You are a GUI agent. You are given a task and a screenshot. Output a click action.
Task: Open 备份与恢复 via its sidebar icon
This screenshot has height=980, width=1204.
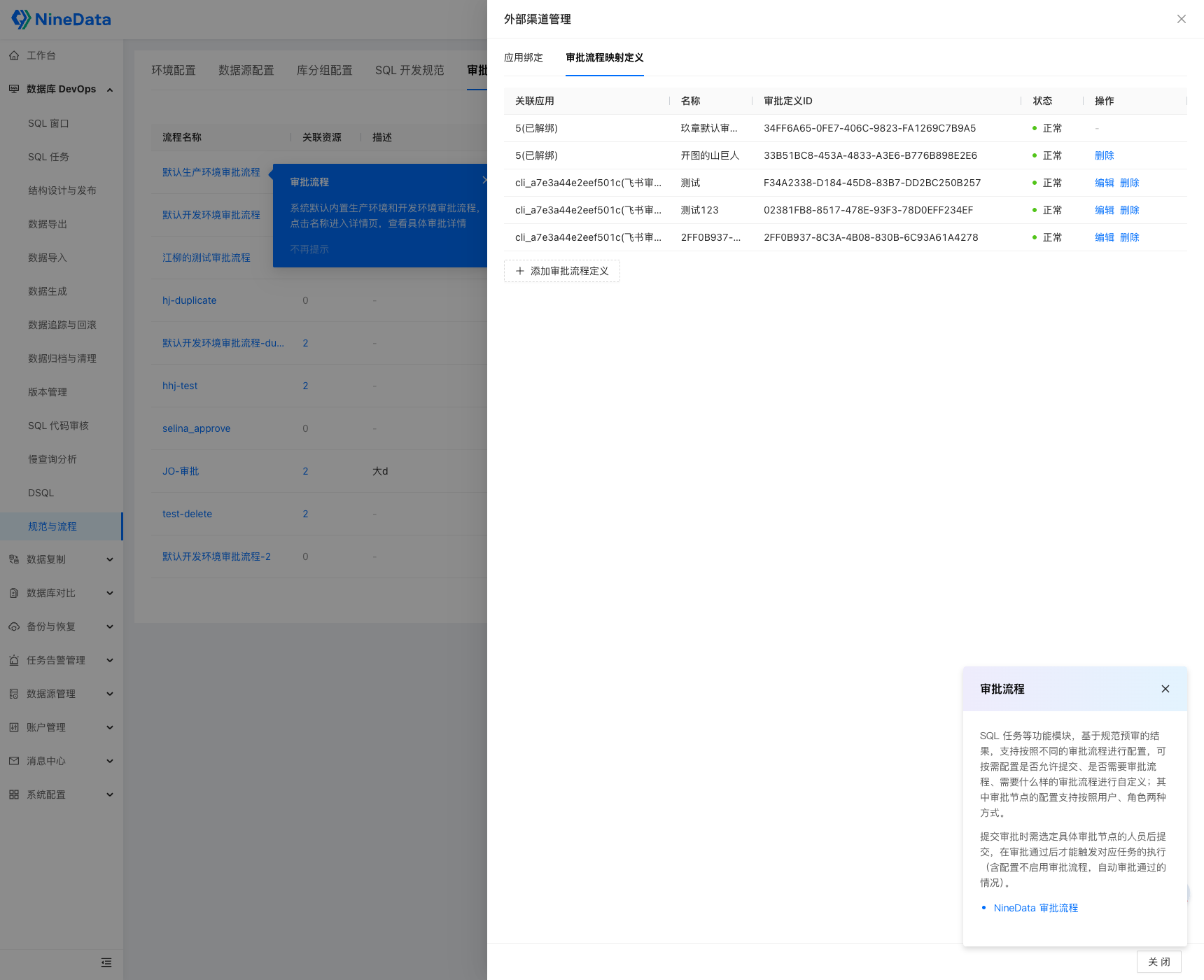click(14, 626)
